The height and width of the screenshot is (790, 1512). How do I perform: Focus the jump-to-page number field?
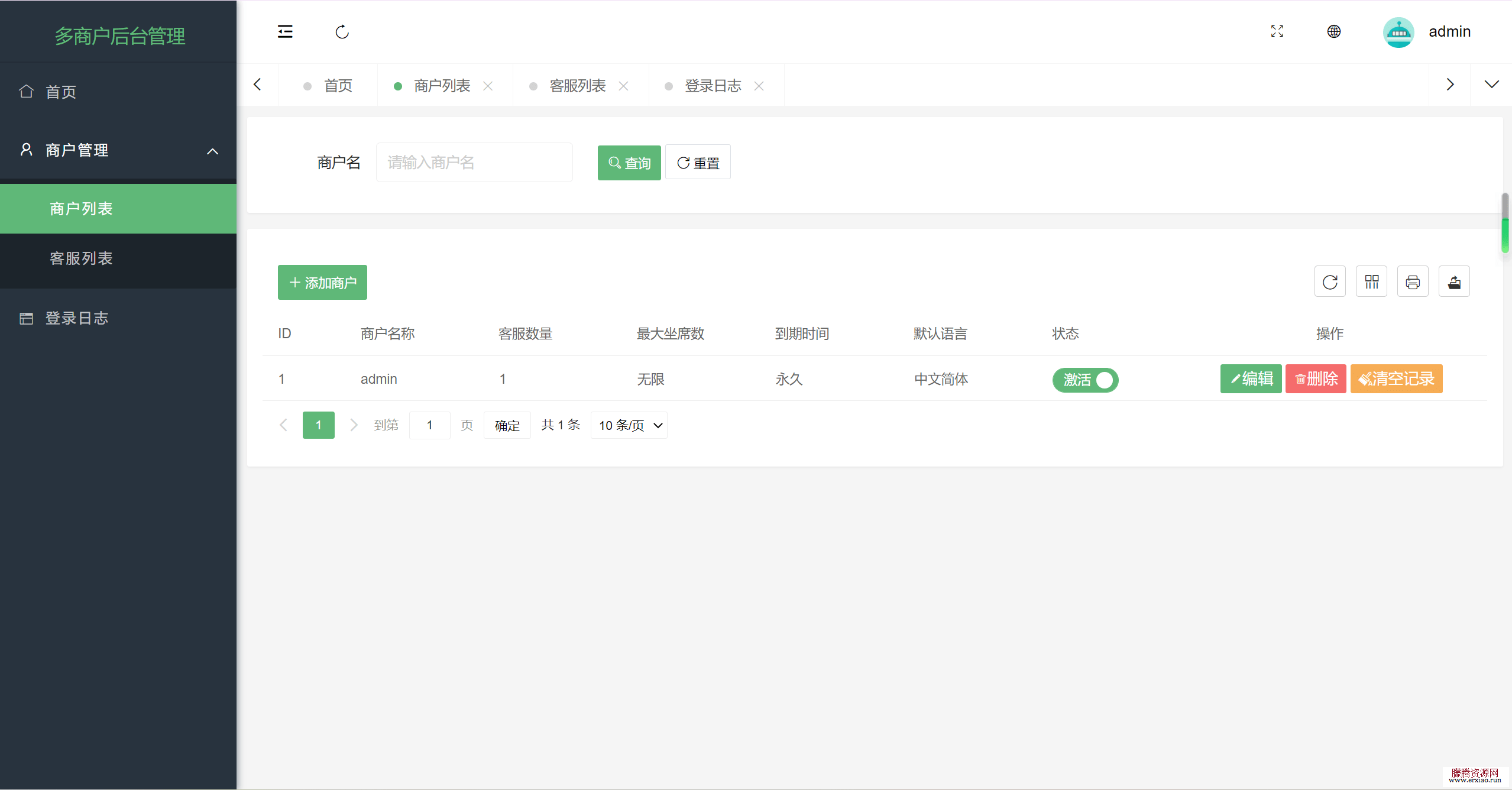(x=430, y=425)
